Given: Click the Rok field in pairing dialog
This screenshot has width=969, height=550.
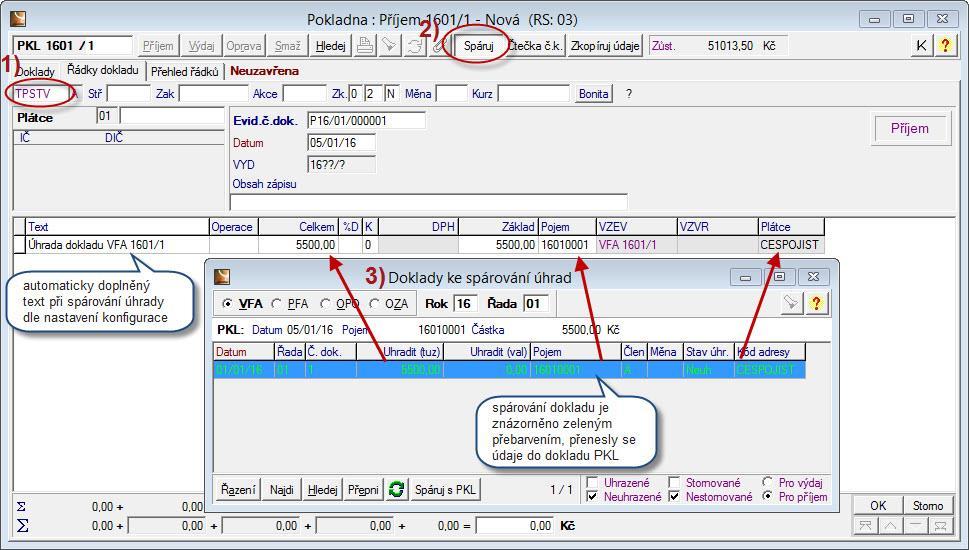Looking at the screenshot, I should coord(466,303).
